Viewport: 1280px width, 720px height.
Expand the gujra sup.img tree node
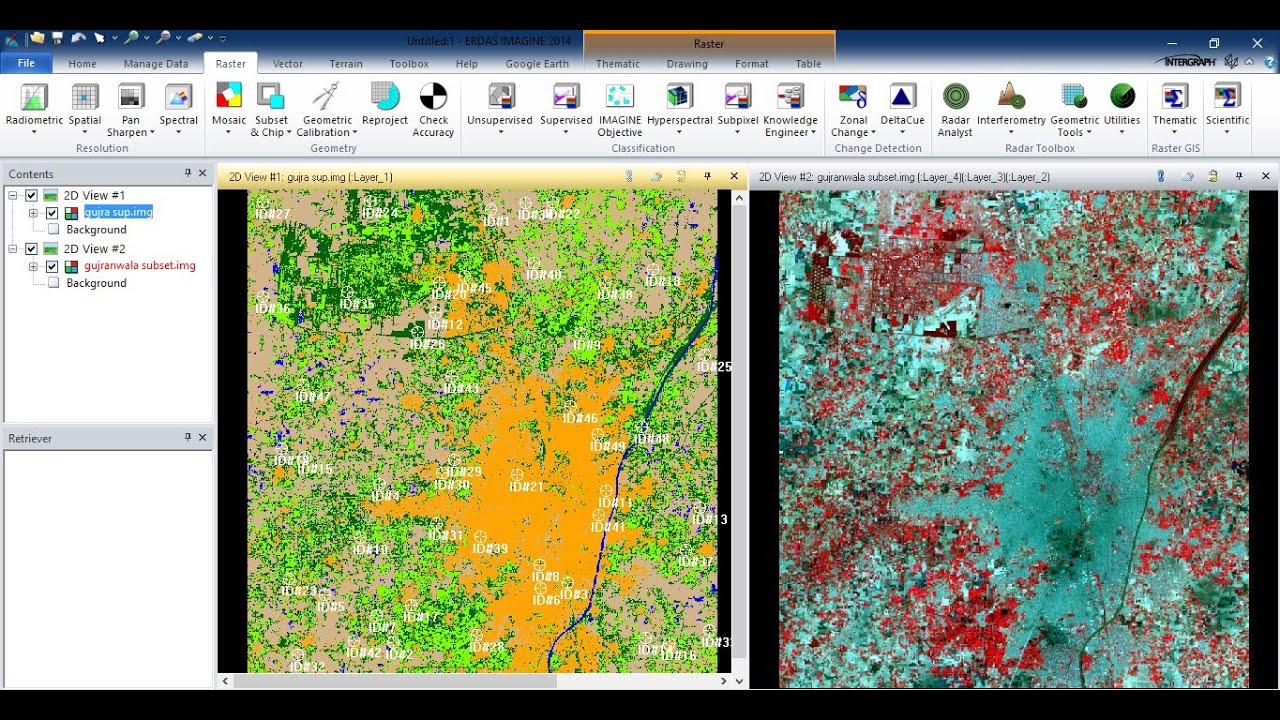(33, 212)
